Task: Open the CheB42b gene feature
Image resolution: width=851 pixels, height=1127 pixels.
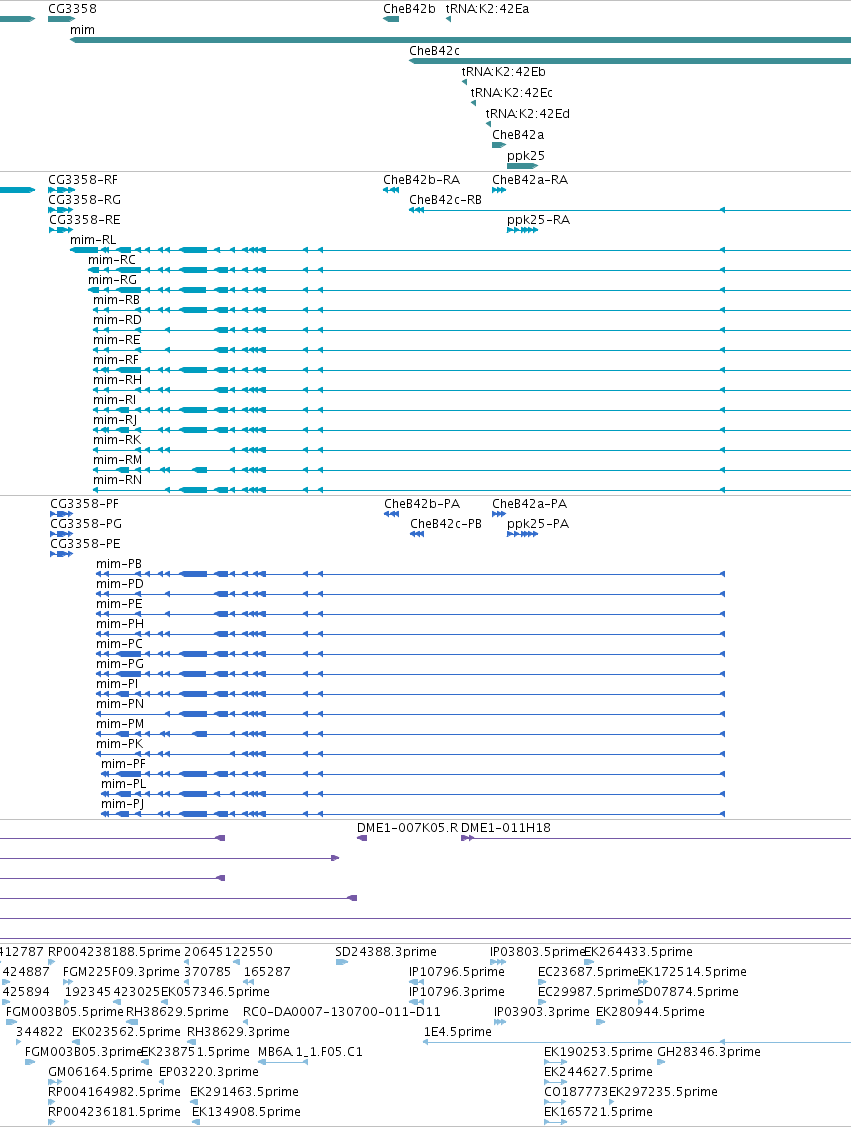Action: [391, 19]
